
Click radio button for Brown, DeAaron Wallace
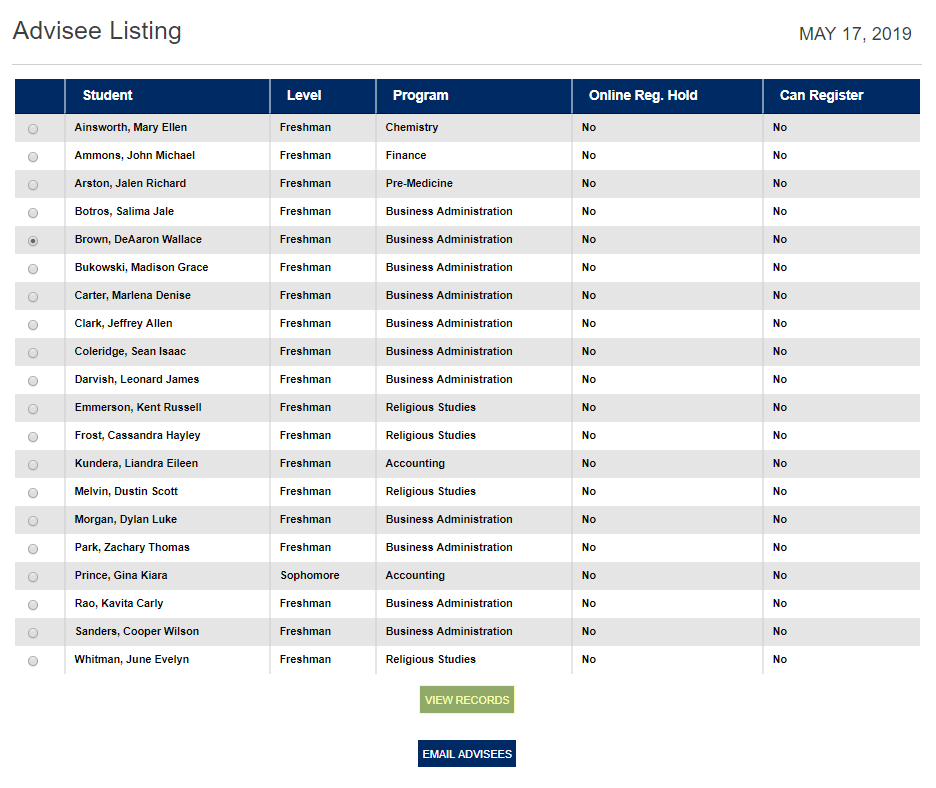(x=33, y=241)
